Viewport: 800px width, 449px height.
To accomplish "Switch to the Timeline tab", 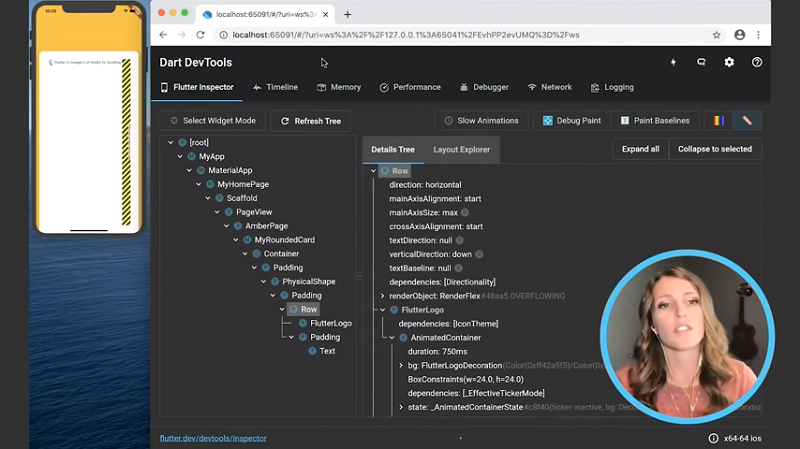I will click(x=275, y=87).
